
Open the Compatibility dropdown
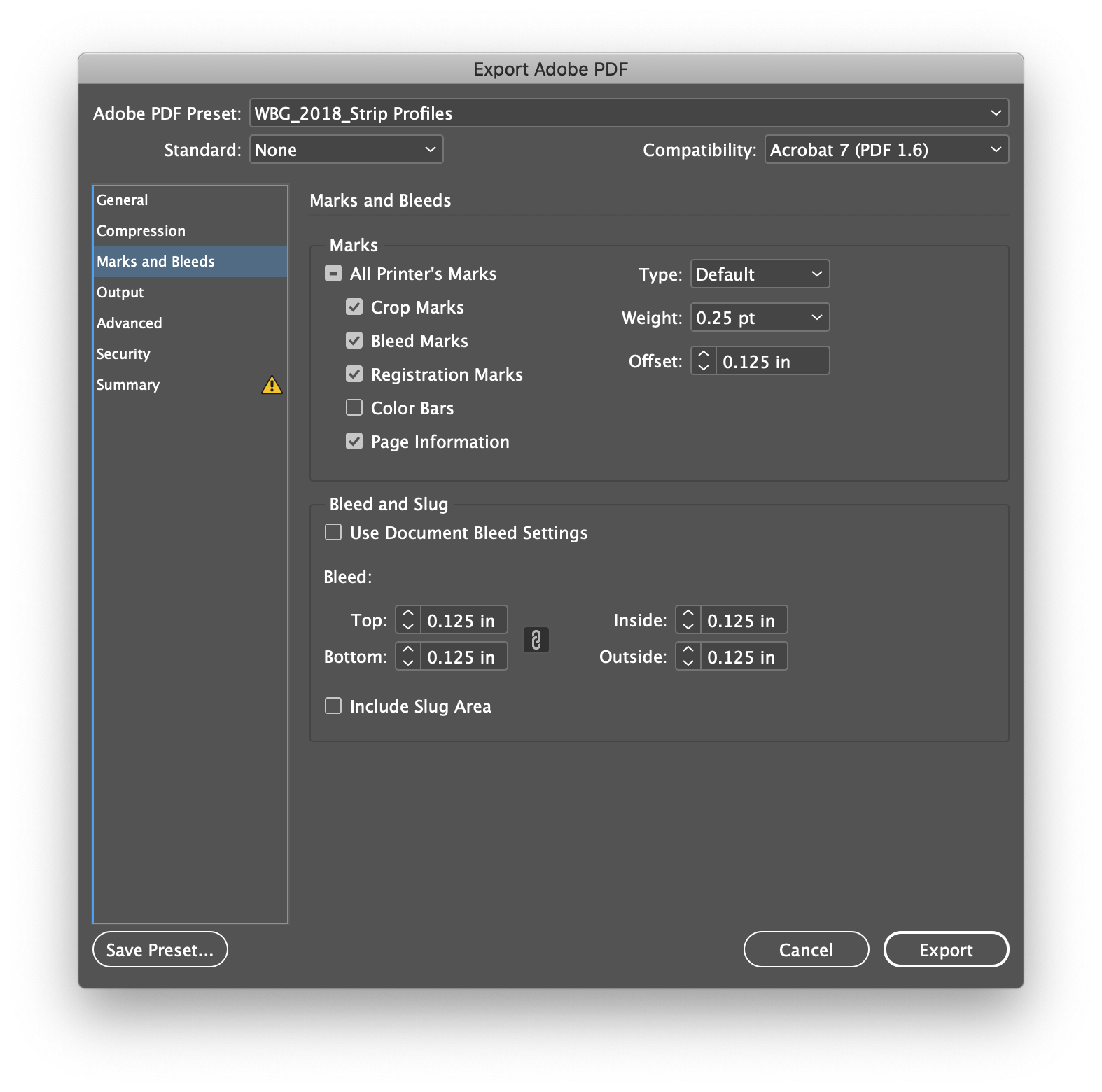point(886,150)
